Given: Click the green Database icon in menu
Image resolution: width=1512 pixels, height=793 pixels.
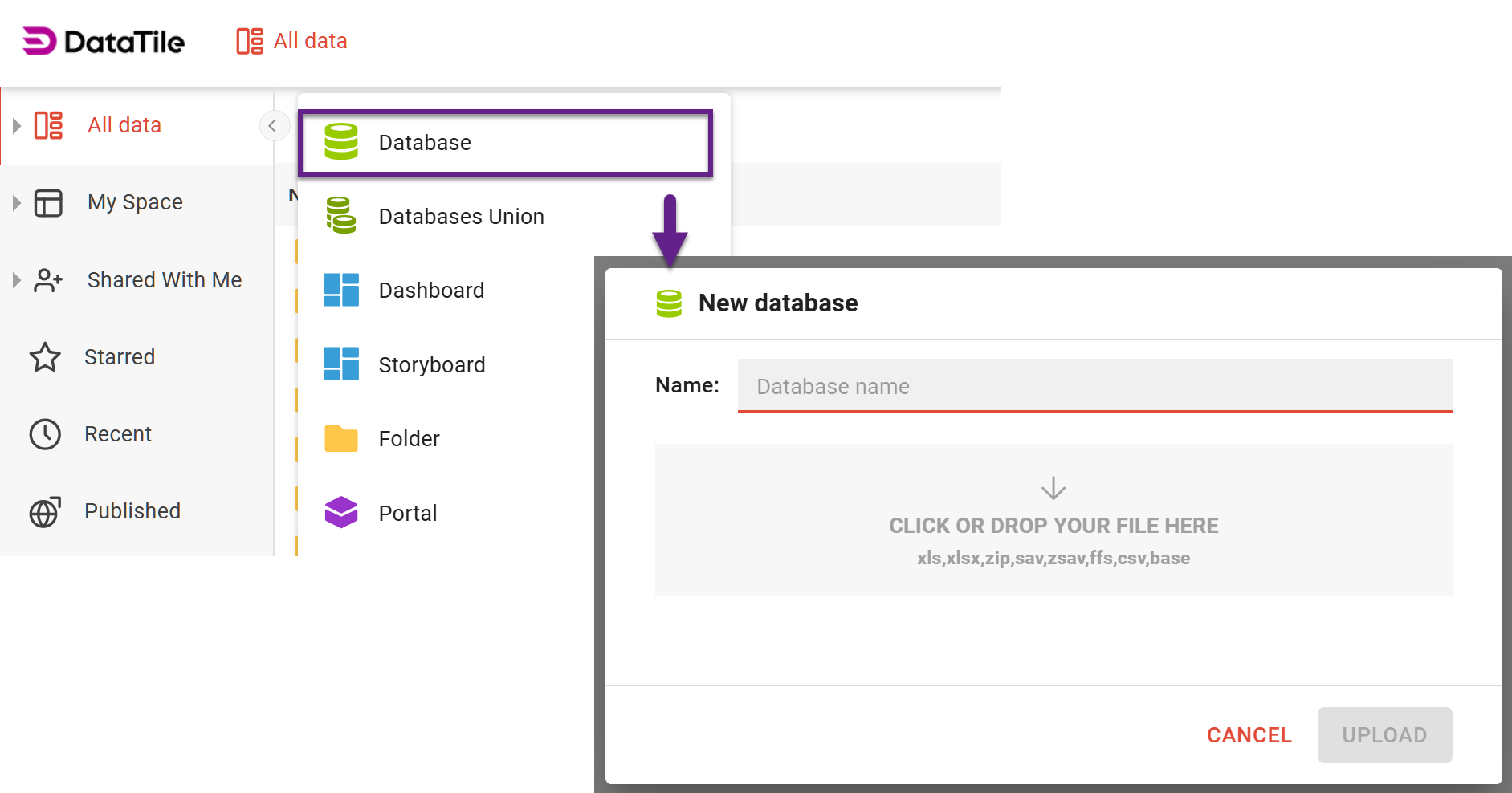Looking at the screenshot, I should [x=341, y=141].
